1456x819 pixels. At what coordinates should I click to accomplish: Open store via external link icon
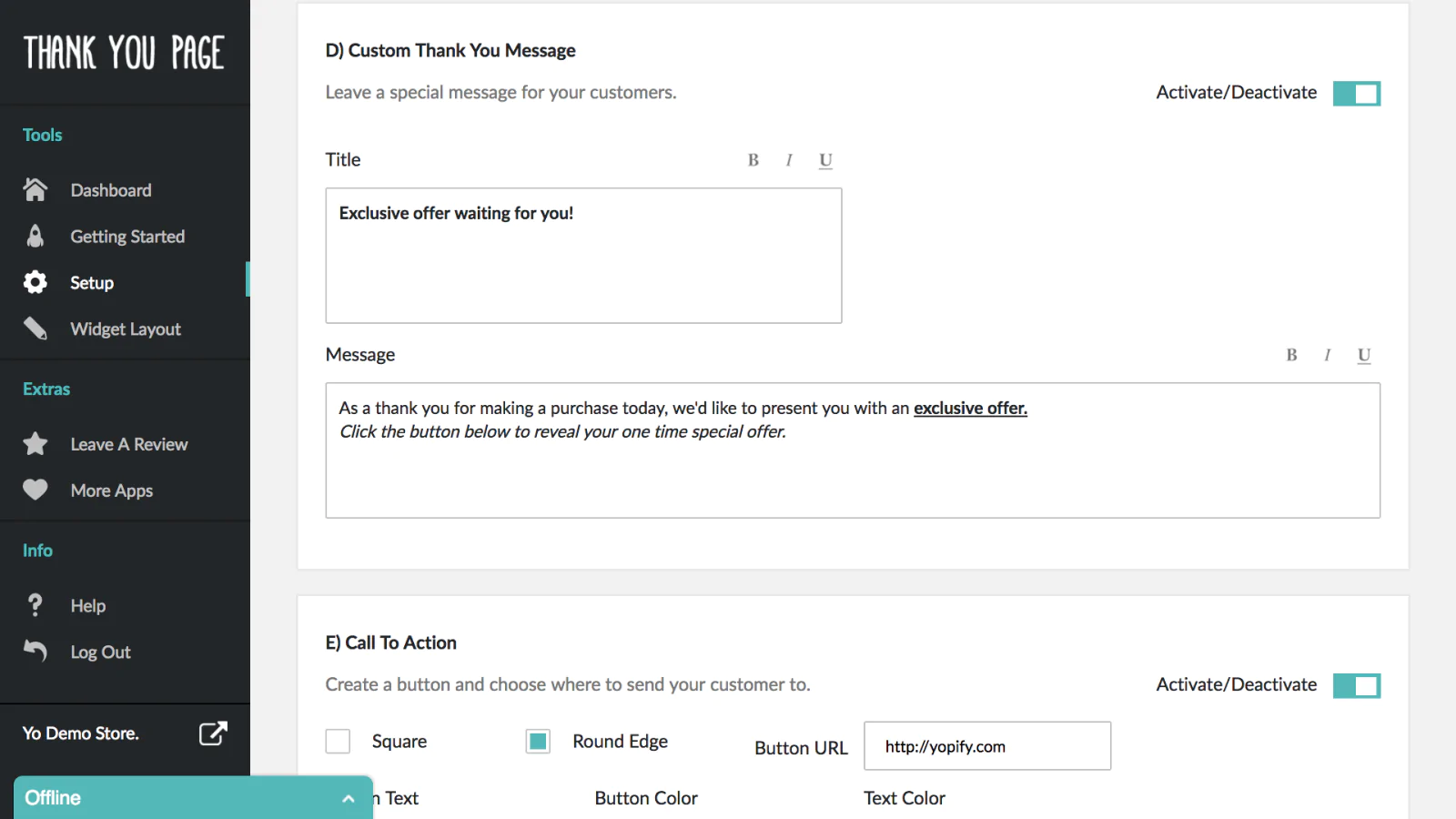tap(213, 733)
